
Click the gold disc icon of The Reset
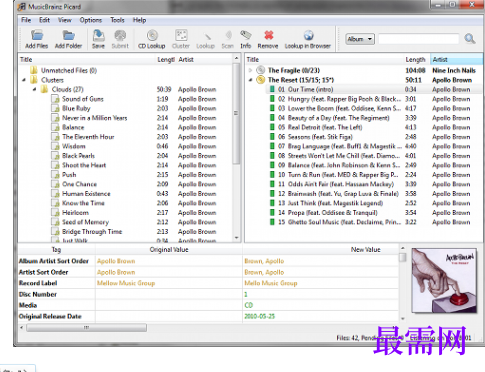coord(261,80)
